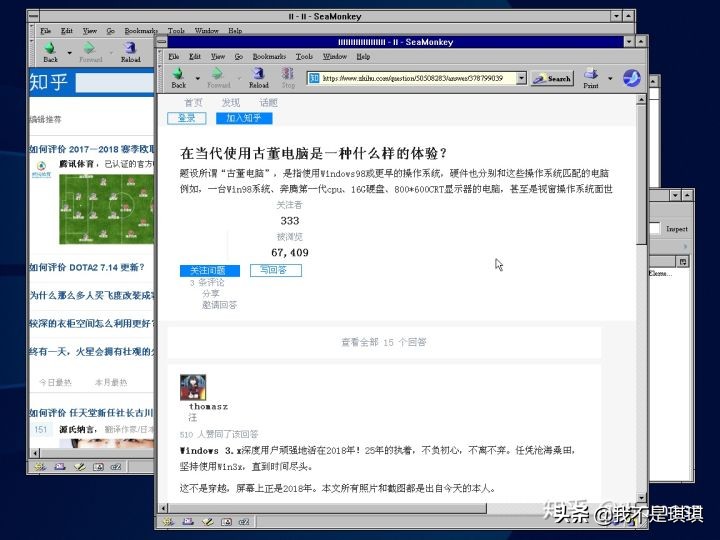This screenshot has height=540, width=720.
Task: Open the View menu in the front window
Action: (218, 56)
